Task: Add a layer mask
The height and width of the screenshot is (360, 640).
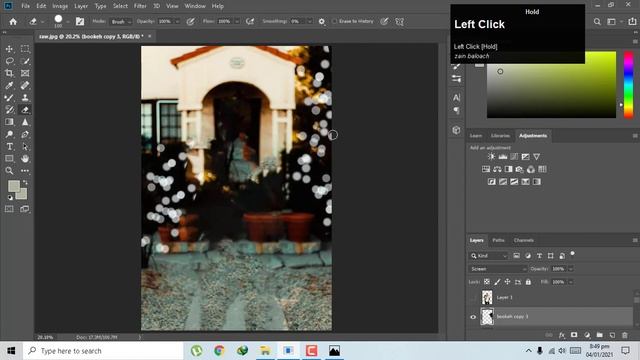Action: (x=574, y=335)
